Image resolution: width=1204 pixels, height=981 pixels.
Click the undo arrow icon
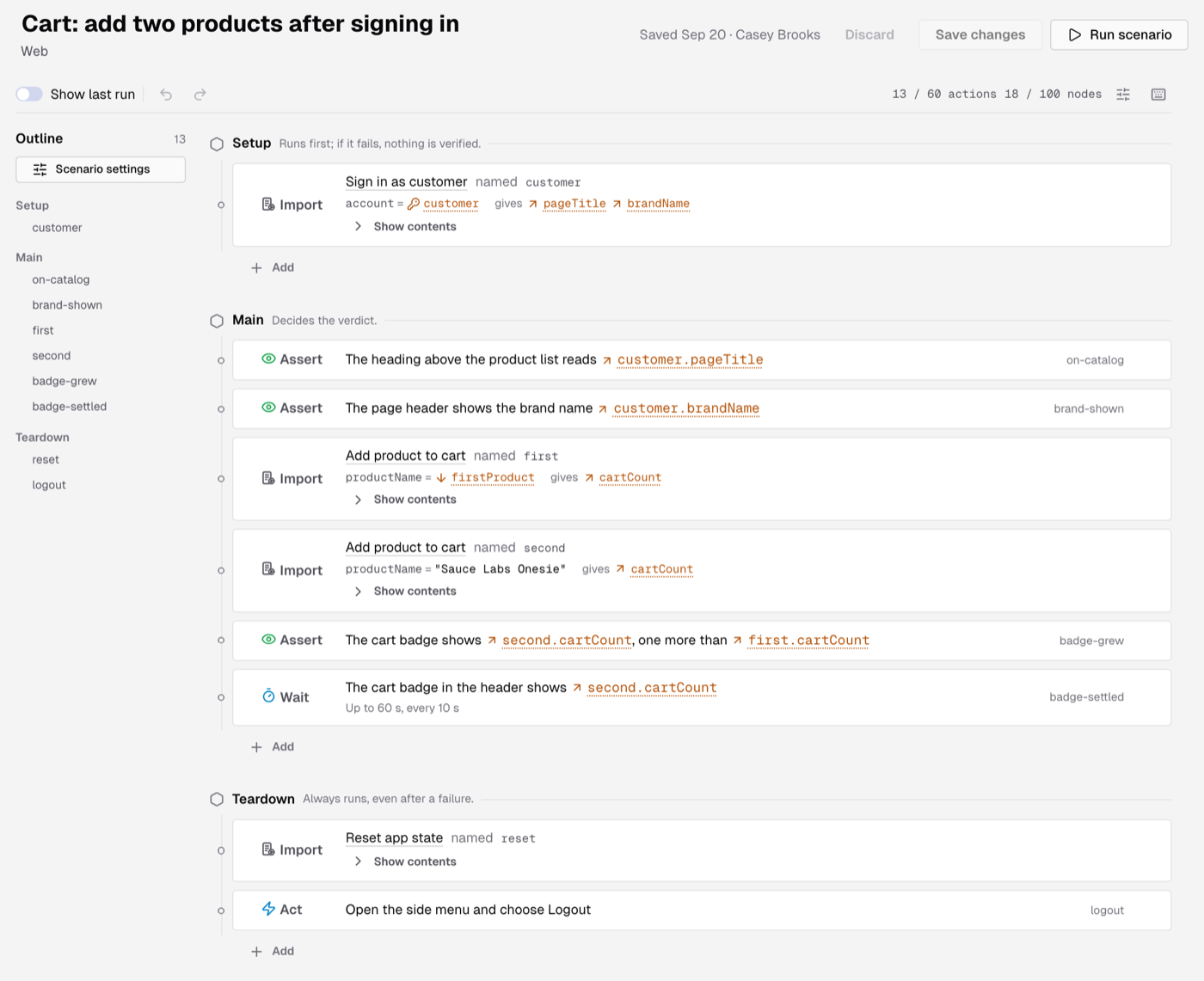[x=166, y=95]
